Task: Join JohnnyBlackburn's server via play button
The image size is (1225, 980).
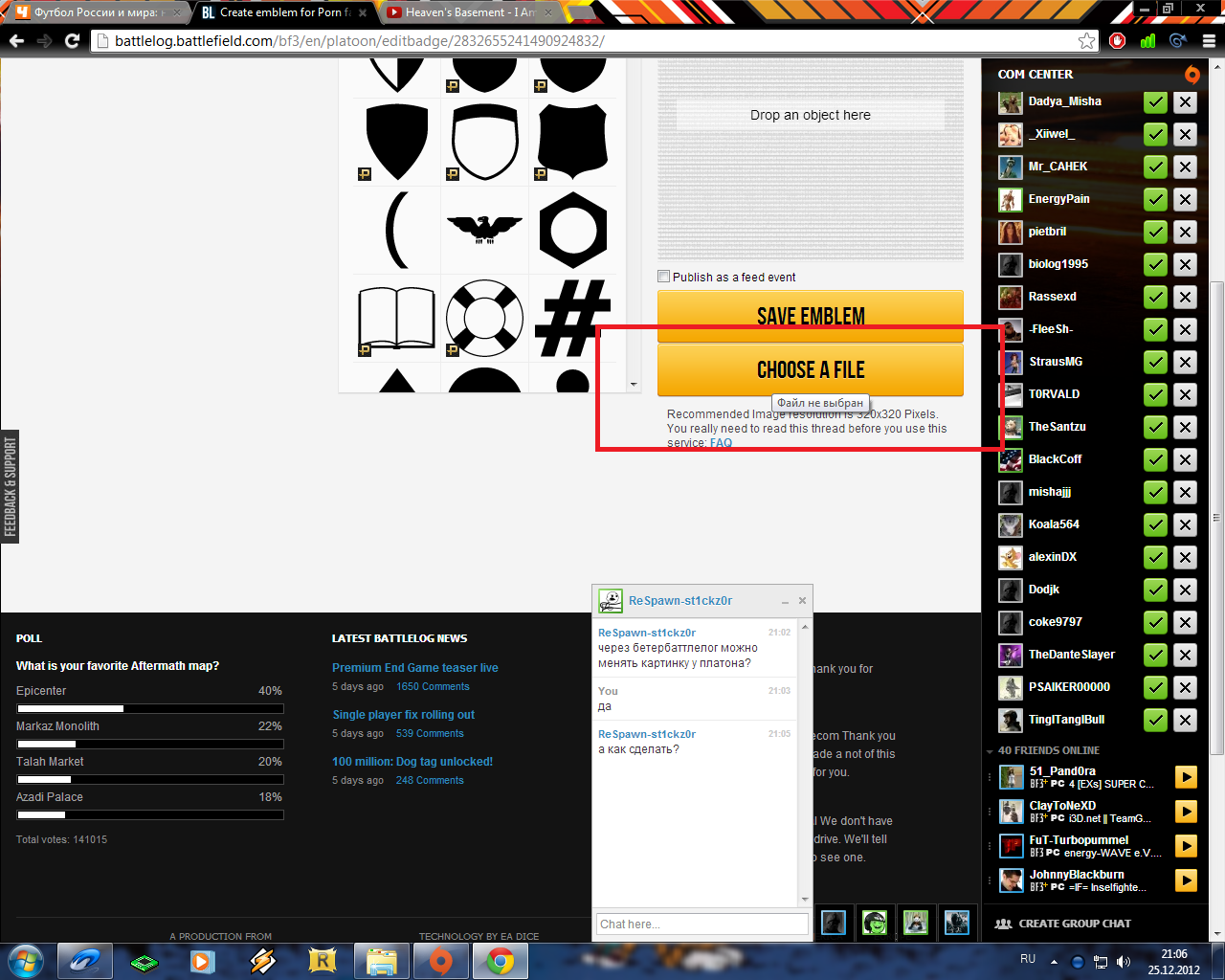Action: pos(1186,880)
